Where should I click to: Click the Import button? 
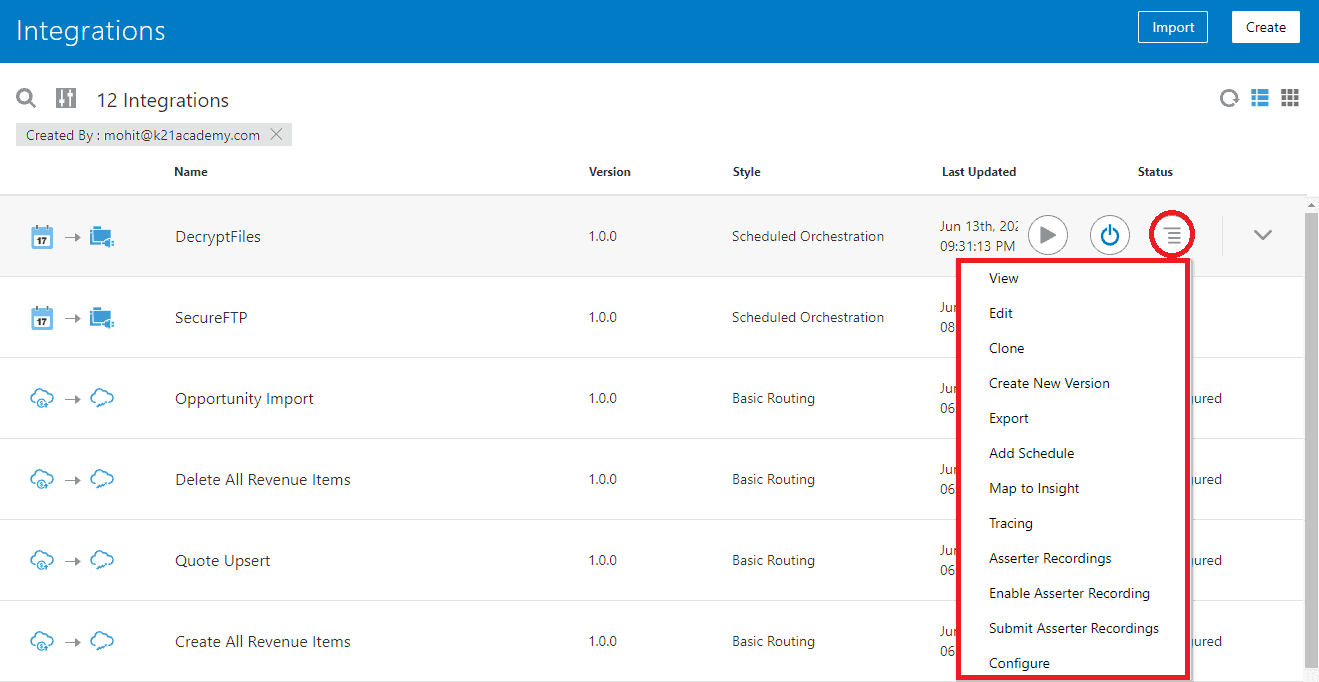click(x=1172, y=27)
